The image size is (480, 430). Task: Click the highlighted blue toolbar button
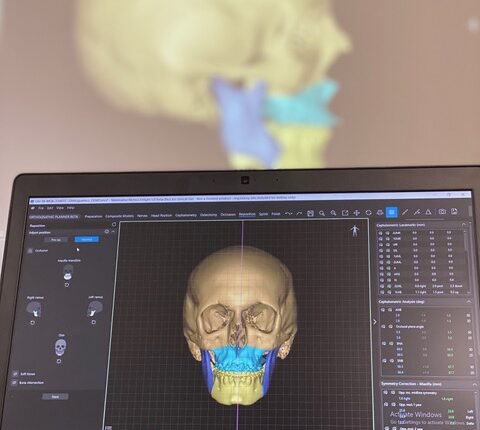click(x=392, y=212)
